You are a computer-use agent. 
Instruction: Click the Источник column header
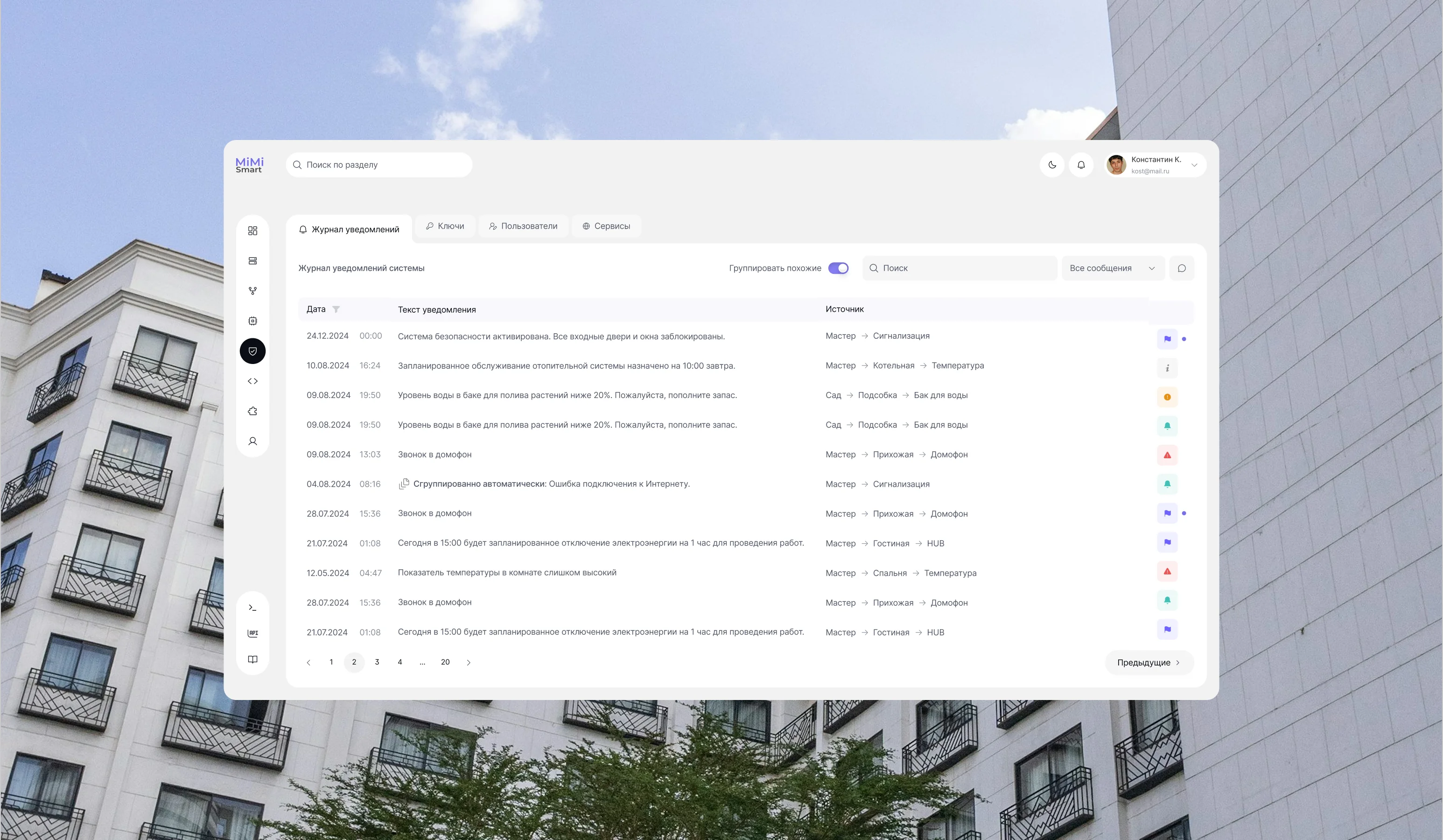(x=845, y=309)
